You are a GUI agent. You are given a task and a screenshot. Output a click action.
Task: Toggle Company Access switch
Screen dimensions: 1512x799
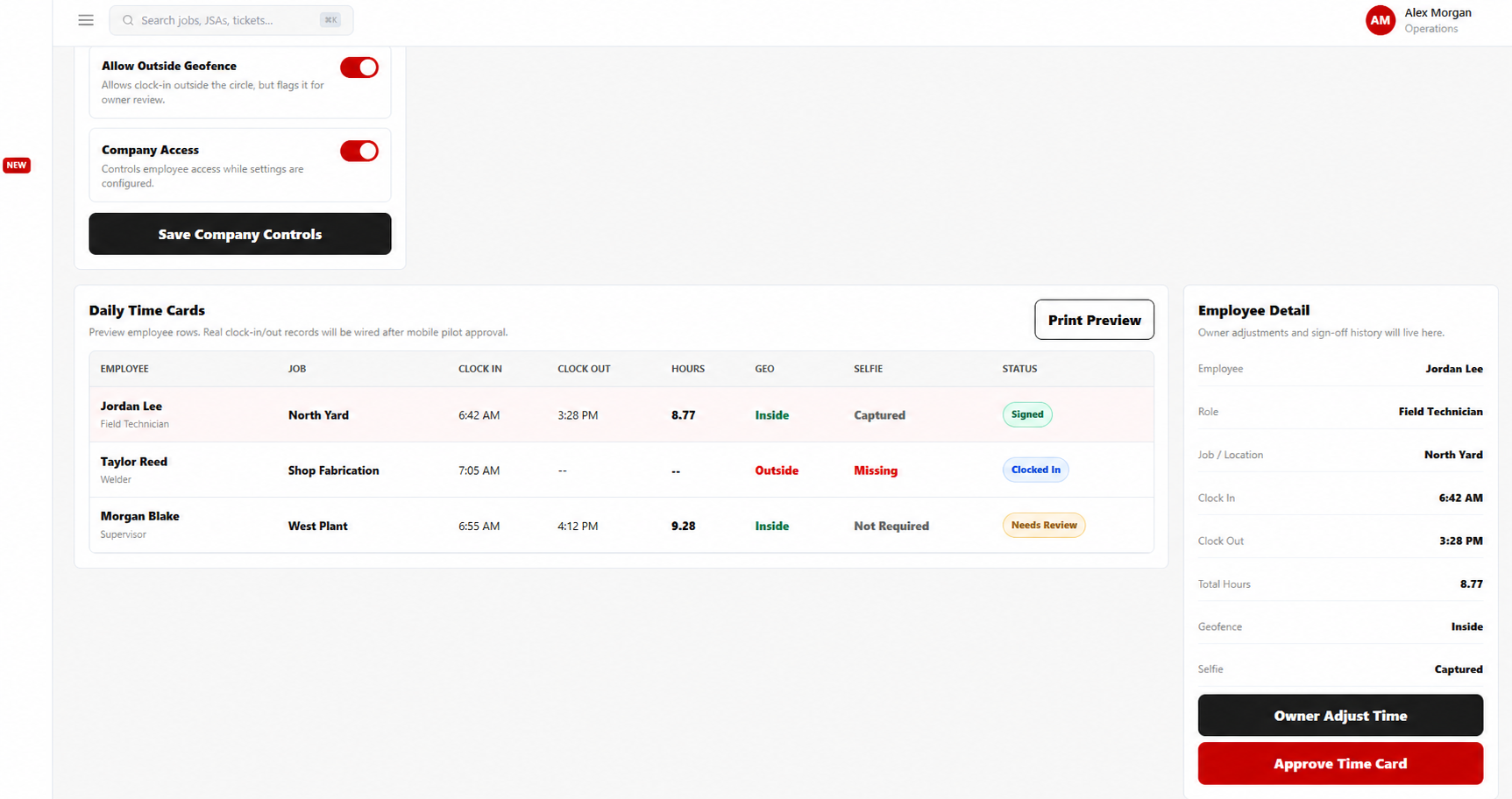point(359,151)
